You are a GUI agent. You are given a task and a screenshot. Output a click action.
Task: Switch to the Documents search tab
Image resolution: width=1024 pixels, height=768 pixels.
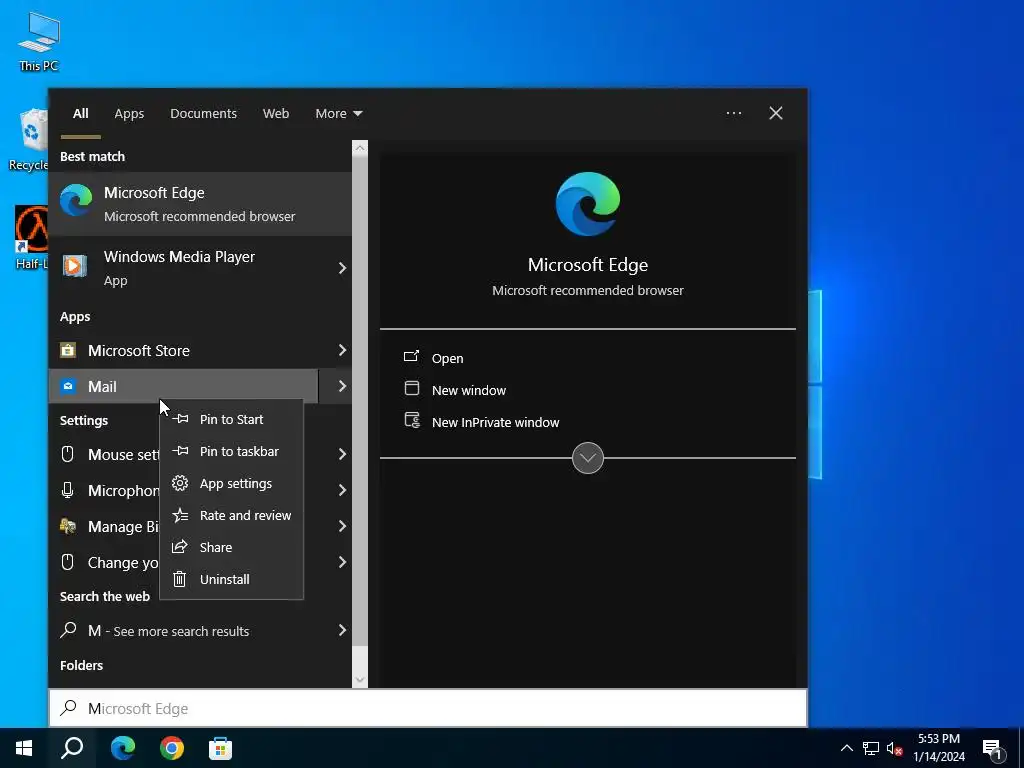(x=203, y=114)
